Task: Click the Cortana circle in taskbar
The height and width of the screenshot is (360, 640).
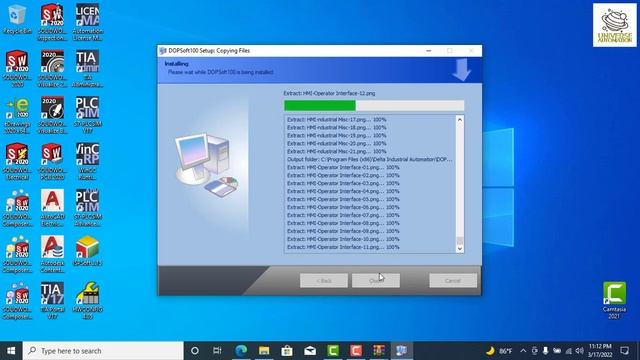Action: tap(195, 351)
